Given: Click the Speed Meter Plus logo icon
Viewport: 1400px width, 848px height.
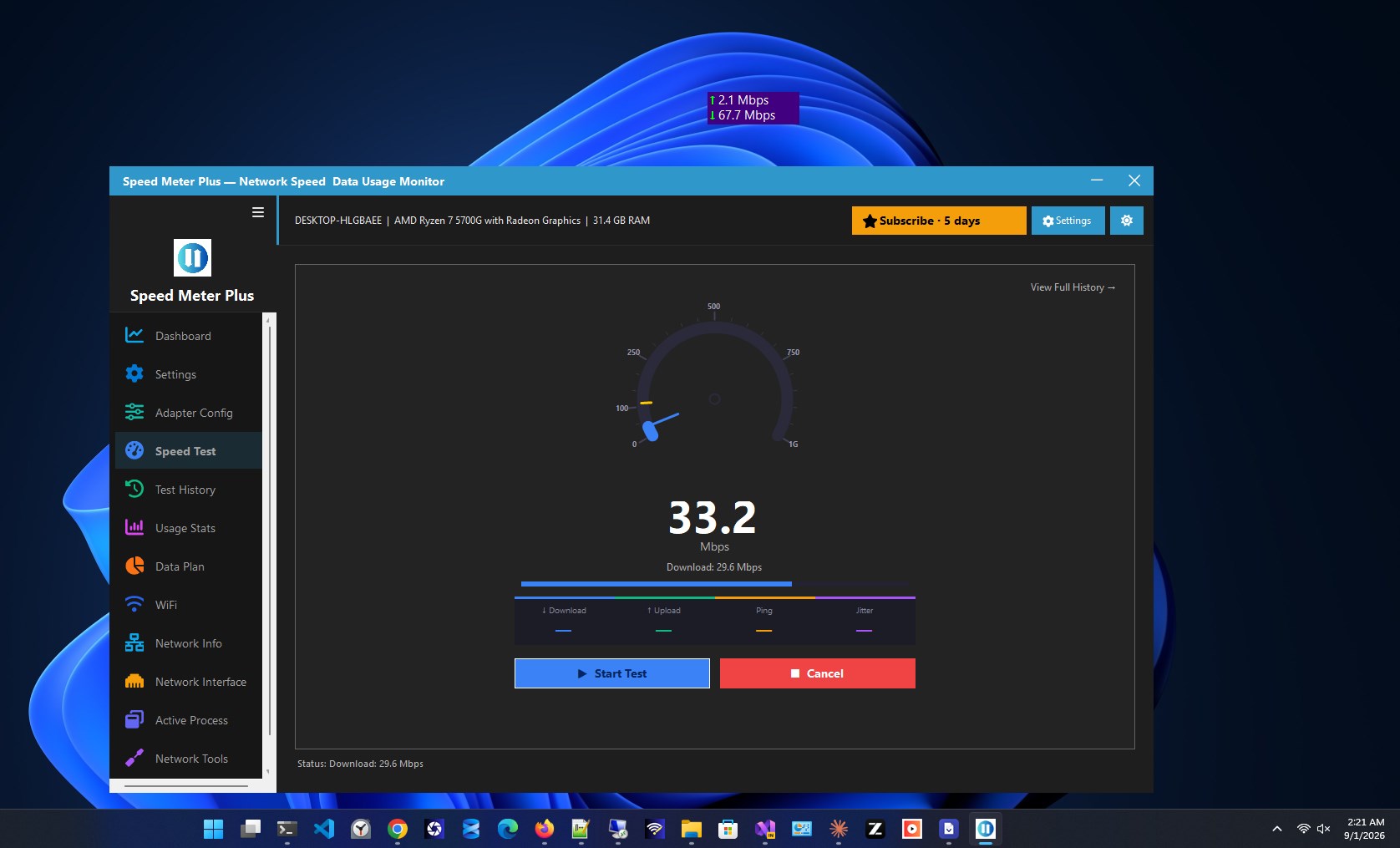Looking at the screenshot, I should click(192, 257).
